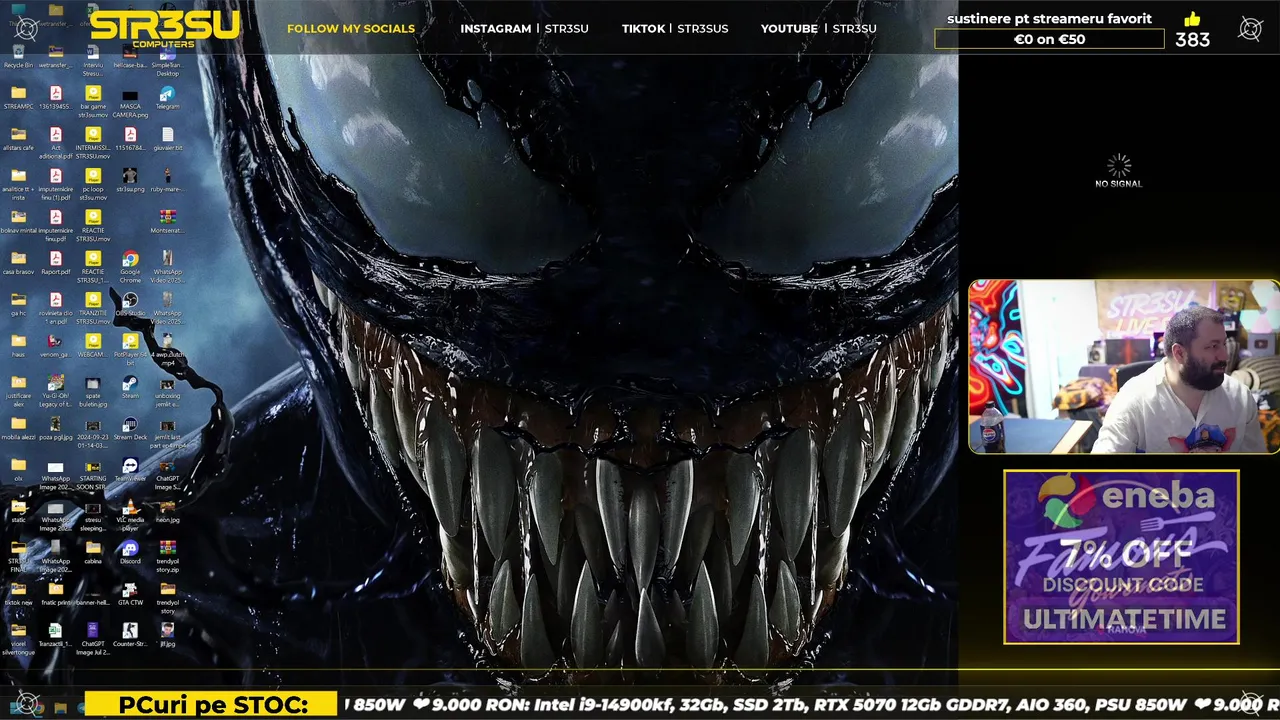
Task: Click the webcam feed thumbnail
Action: (1124, 366)
